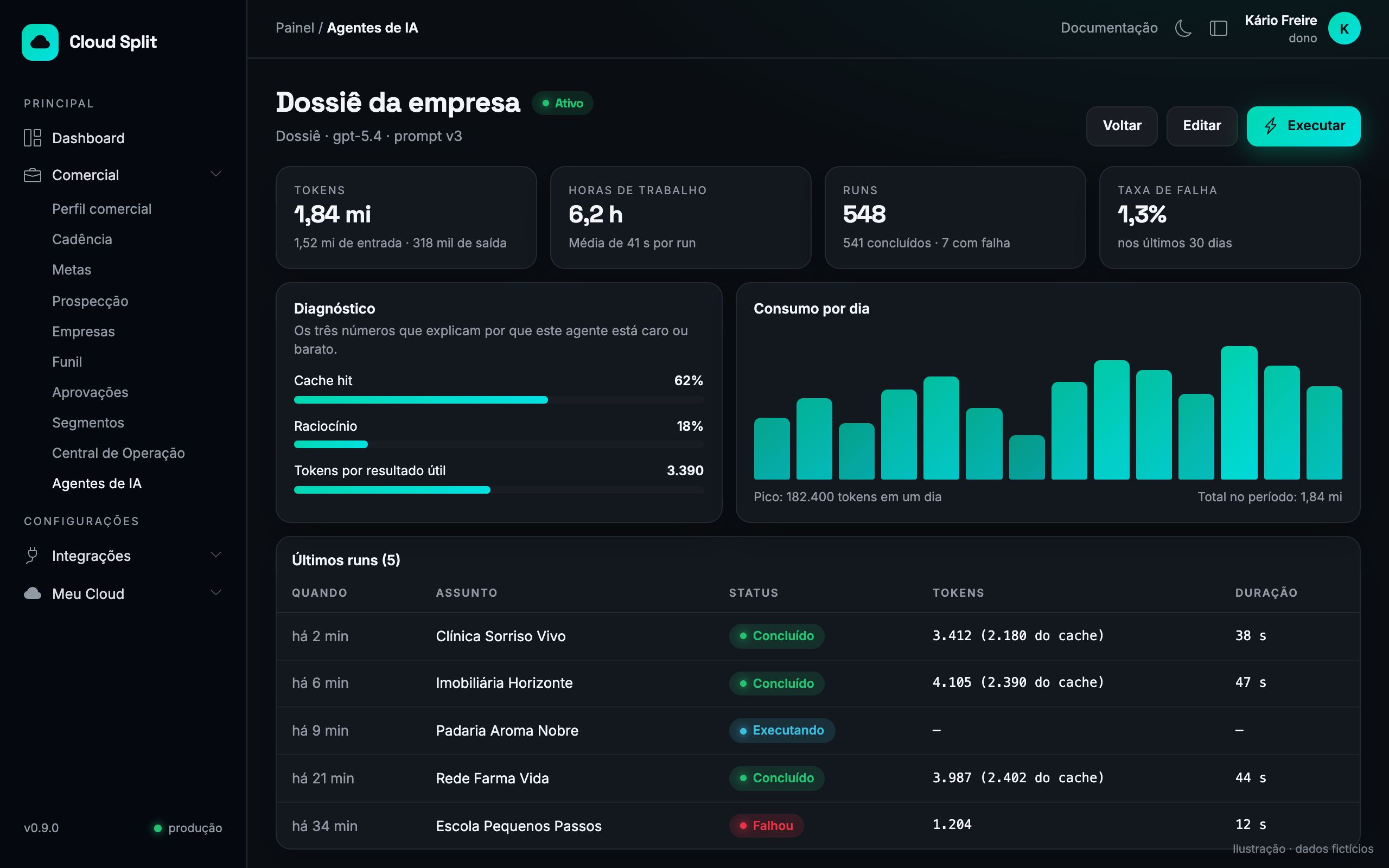1389x868 pixels.
Task: Click the Cache hit progress bar
Action: (498, 400)
